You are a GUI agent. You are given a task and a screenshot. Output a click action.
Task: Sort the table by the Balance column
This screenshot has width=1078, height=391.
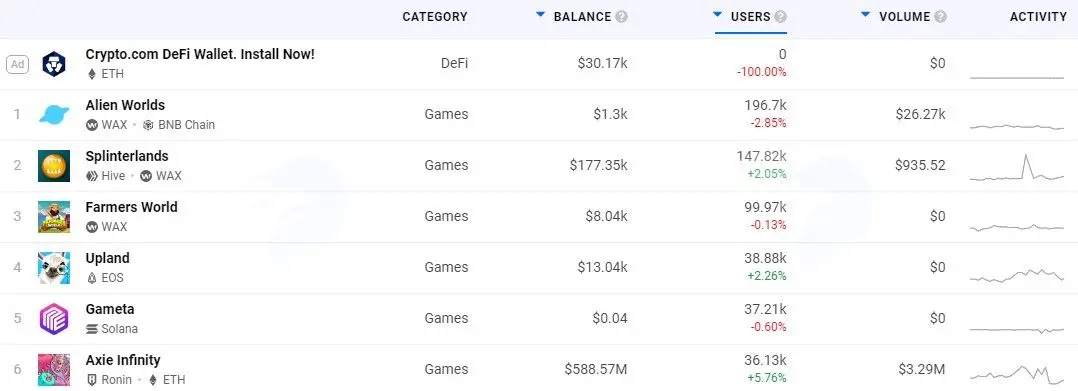click(x=582, y=16)
